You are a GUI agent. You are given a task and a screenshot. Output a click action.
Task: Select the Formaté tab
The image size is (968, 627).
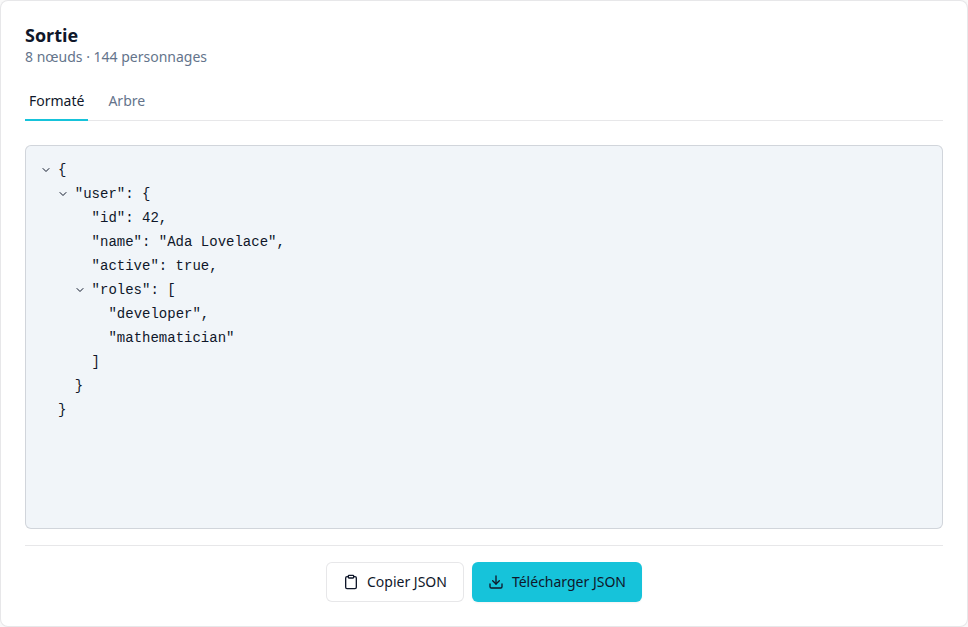point(56,101)
